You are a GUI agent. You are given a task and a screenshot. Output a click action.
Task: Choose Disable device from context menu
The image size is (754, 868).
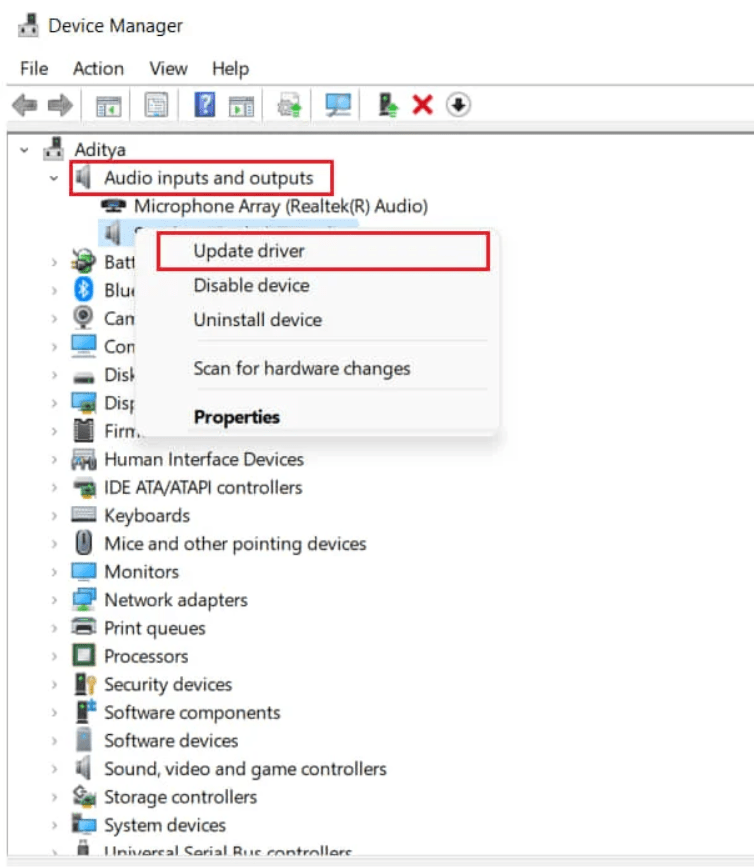tap(323, 286)
